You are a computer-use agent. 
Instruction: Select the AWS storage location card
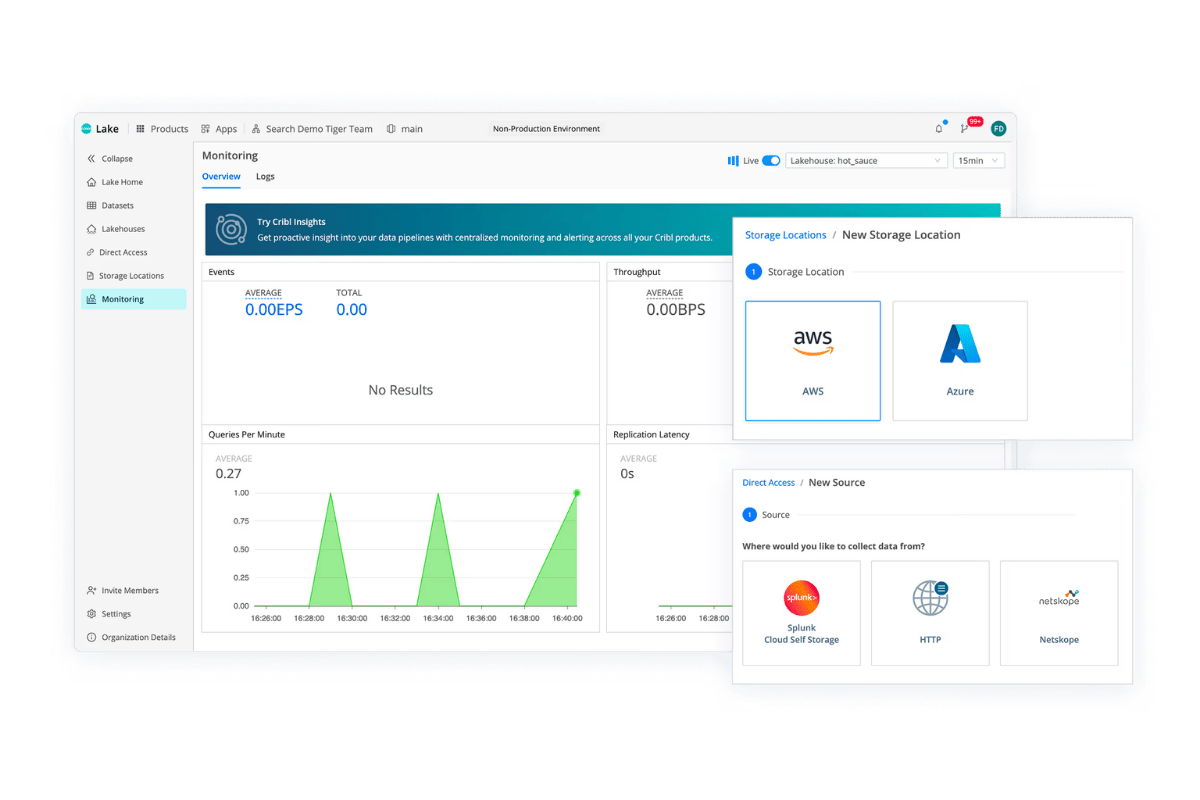(x=813, y=361)
